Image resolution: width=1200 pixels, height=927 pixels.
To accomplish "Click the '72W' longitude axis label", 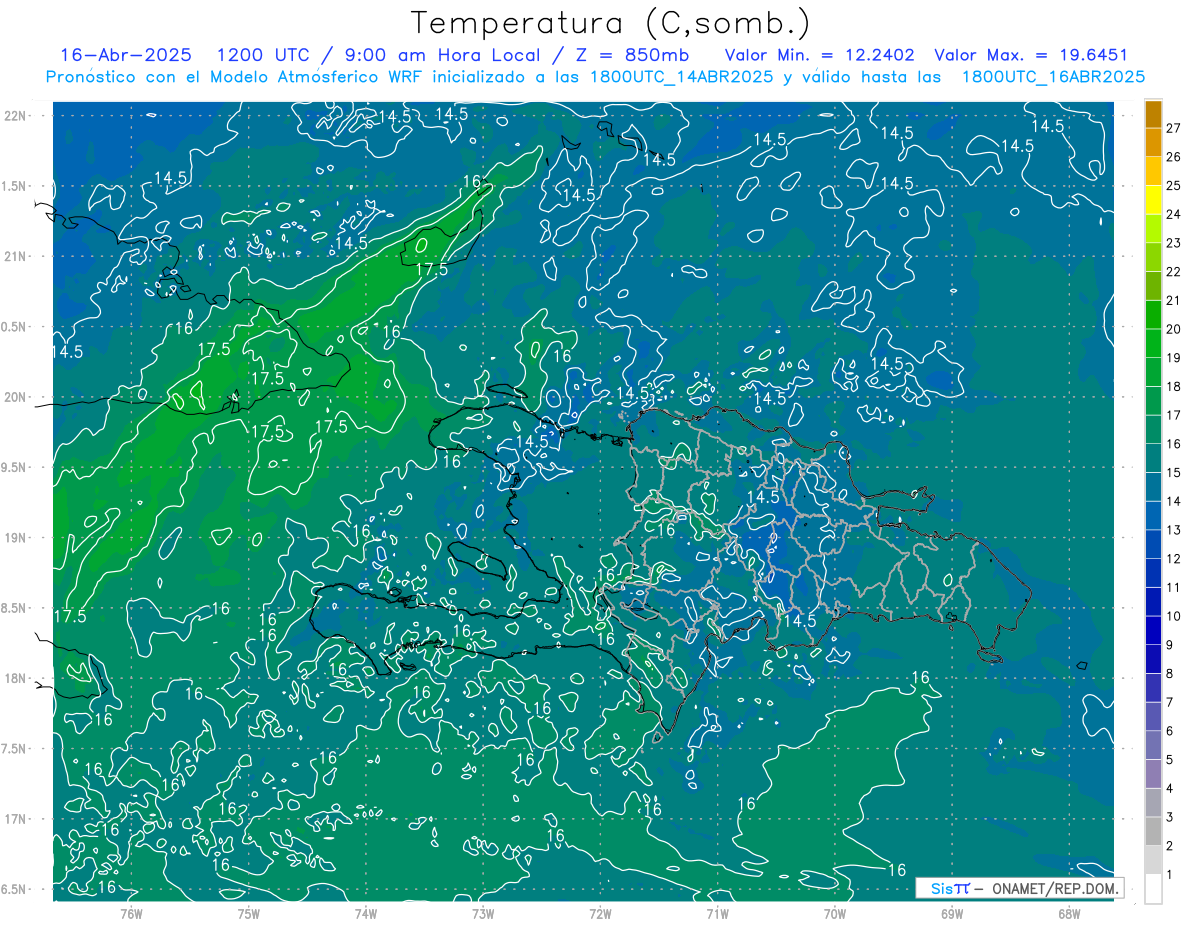I will (600, 913).
